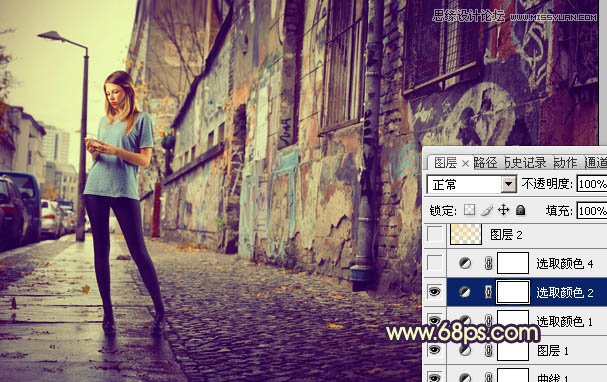This screenshot has width=607, height=382.
Task: Click the 选取颜色 2 mask link icon
Action: click(489, 292)
